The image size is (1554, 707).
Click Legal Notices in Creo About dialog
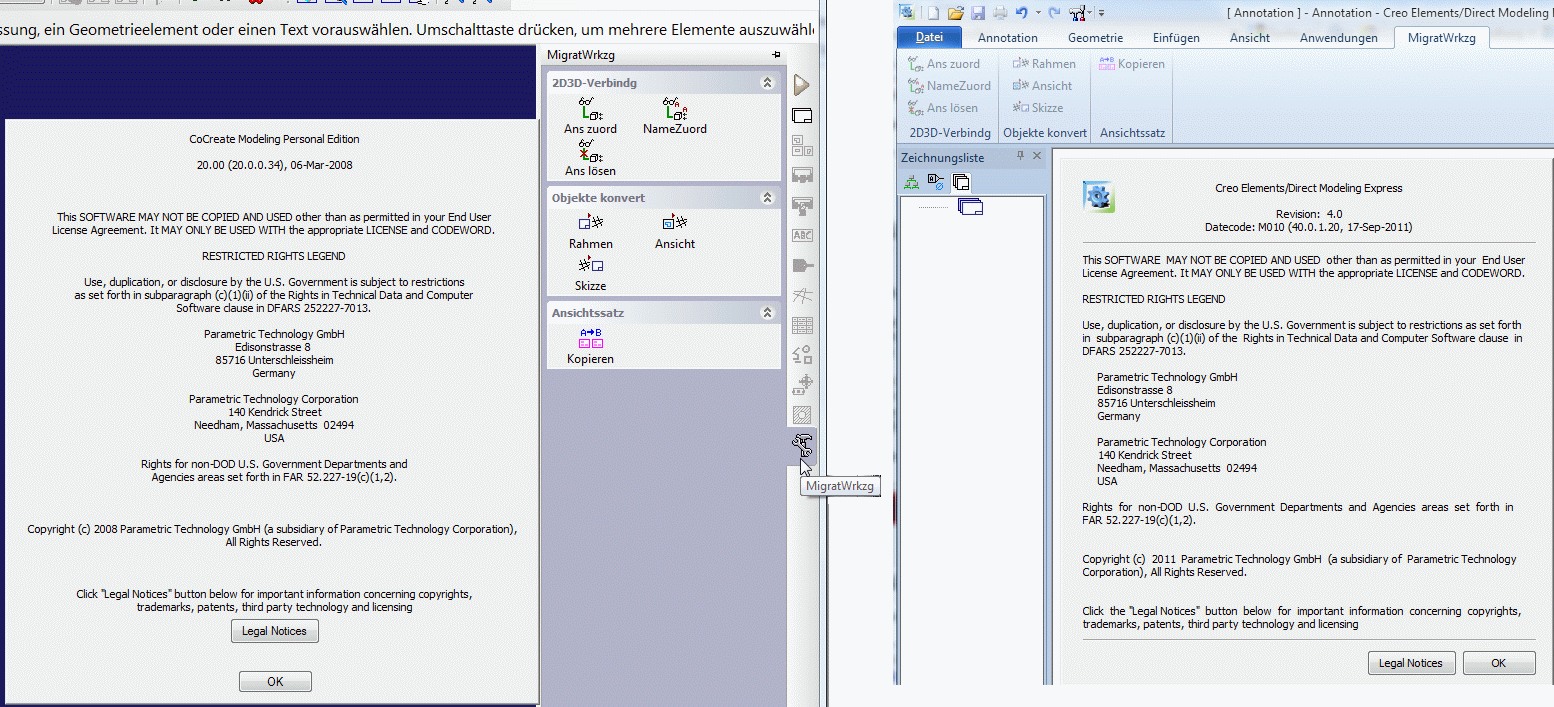pos(1411,663)
